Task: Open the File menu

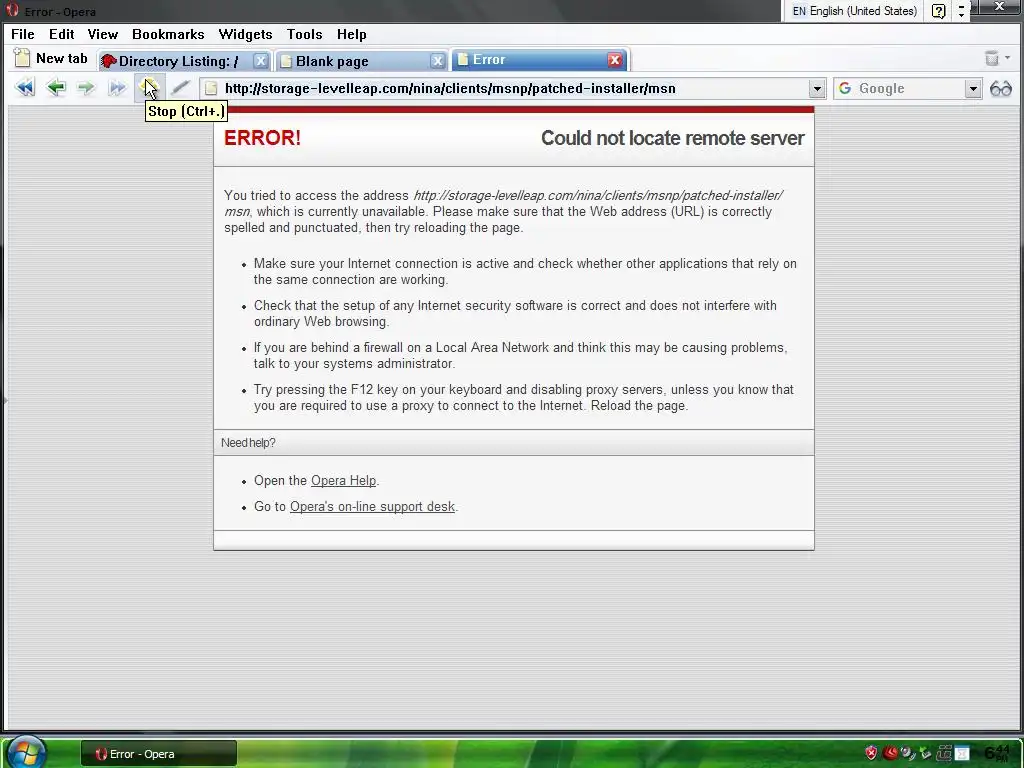Action: click(23, 34)
